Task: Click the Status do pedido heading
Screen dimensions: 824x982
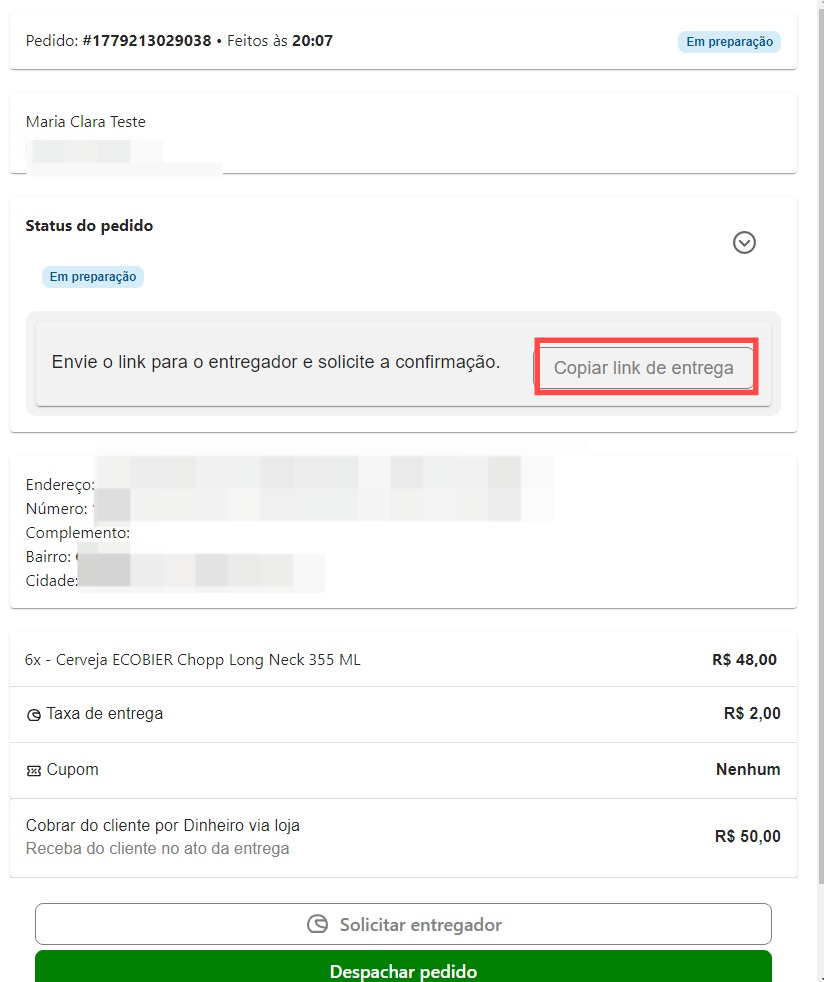Action: (89, 226)
